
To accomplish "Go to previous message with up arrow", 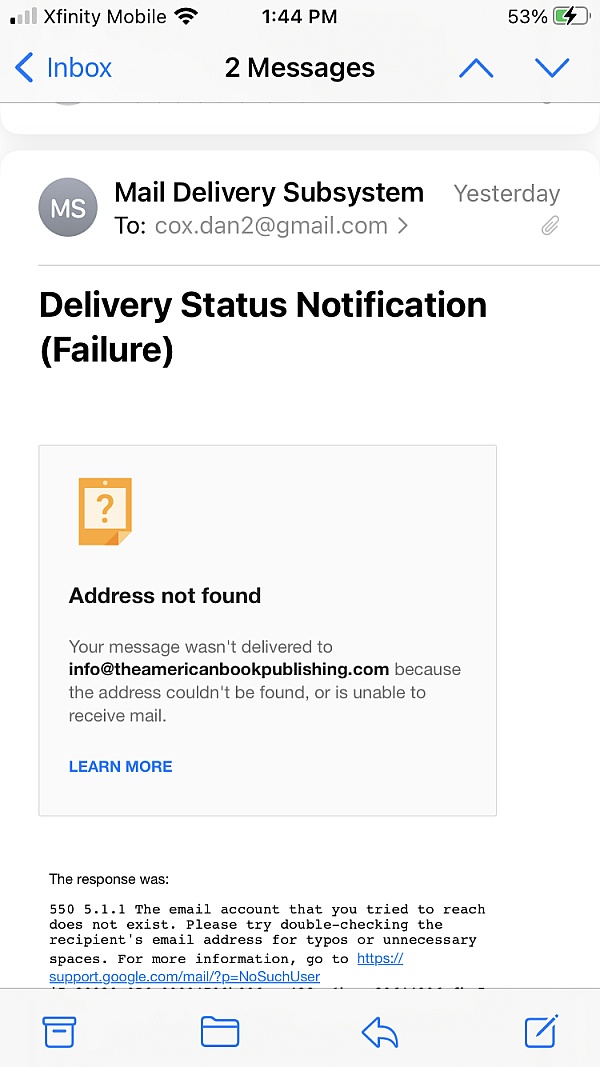I will (x=476, y=68).
